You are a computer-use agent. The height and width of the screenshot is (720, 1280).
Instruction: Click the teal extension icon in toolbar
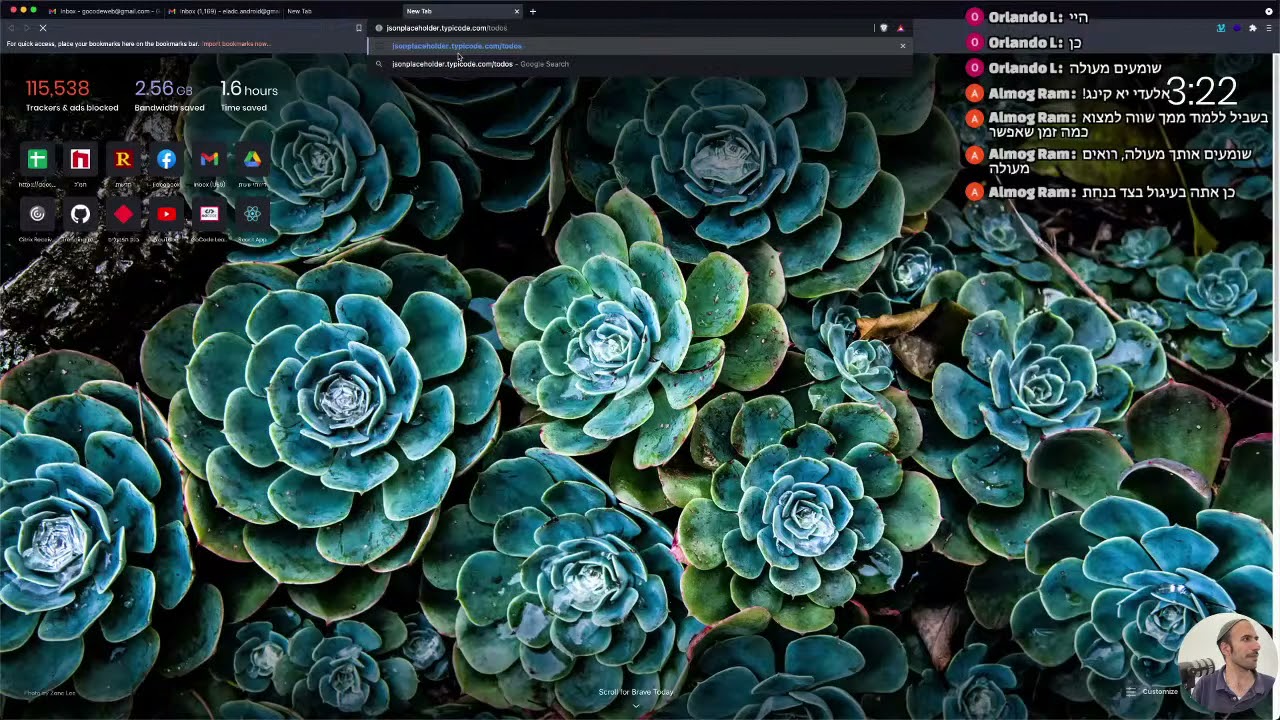click(x=1221, y=28)
